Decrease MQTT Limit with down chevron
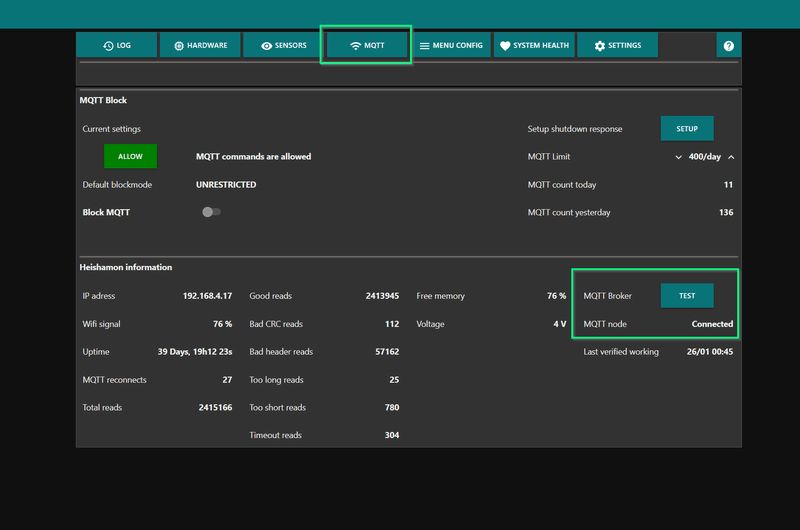 678,157
